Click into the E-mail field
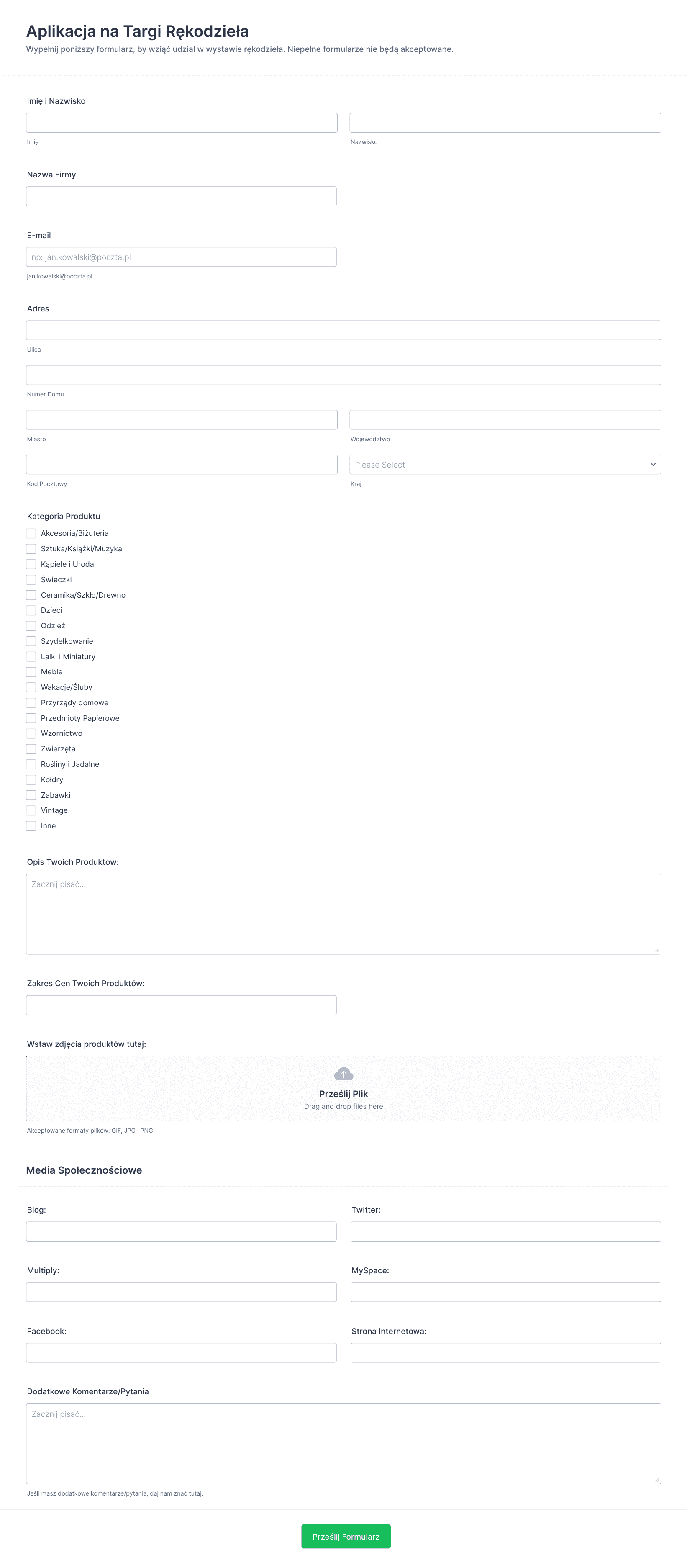The image size is (687, 1568). pyautogui.click(x=181, y=257)
